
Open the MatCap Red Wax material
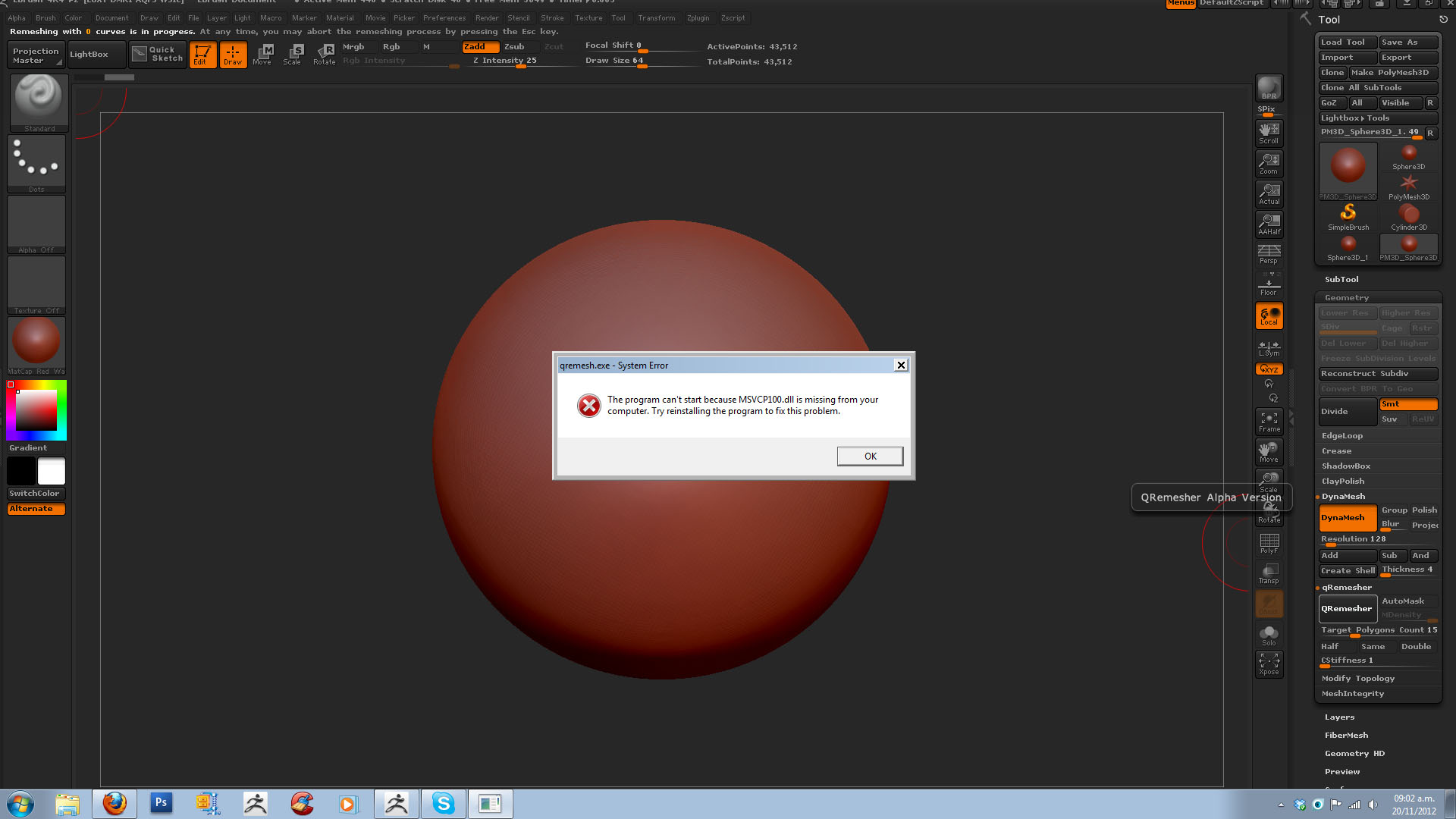[x=36, y=346]
